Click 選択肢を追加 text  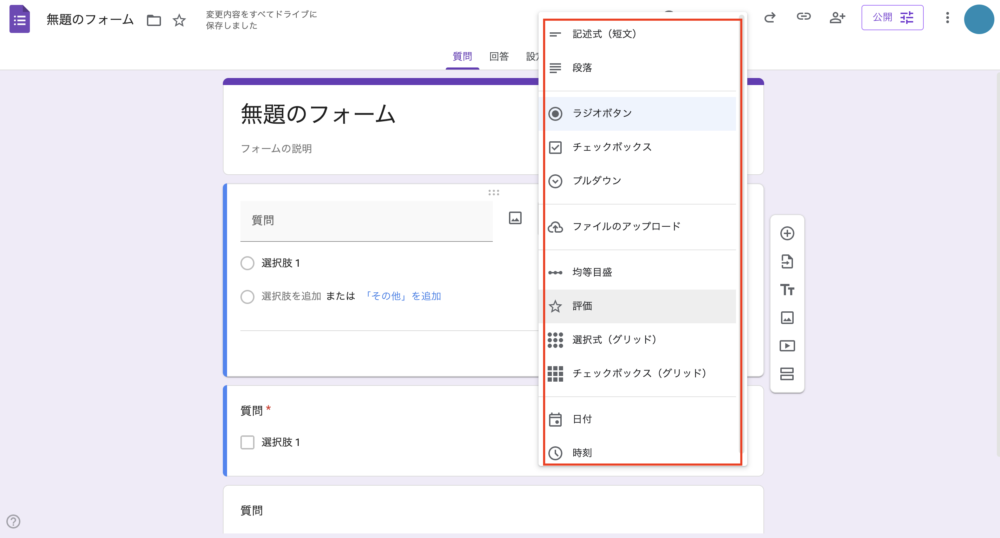pyautogui.click(x=291, y=296)
